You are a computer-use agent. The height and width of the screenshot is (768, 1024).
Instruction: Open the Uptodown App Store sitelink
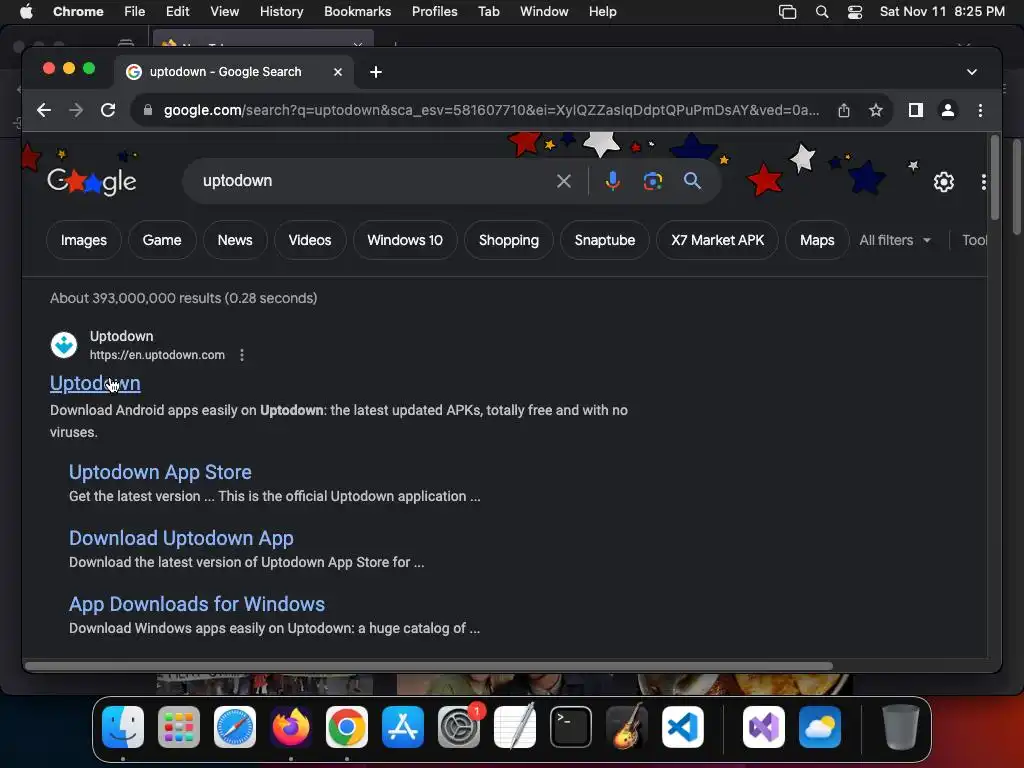[160, 472]
